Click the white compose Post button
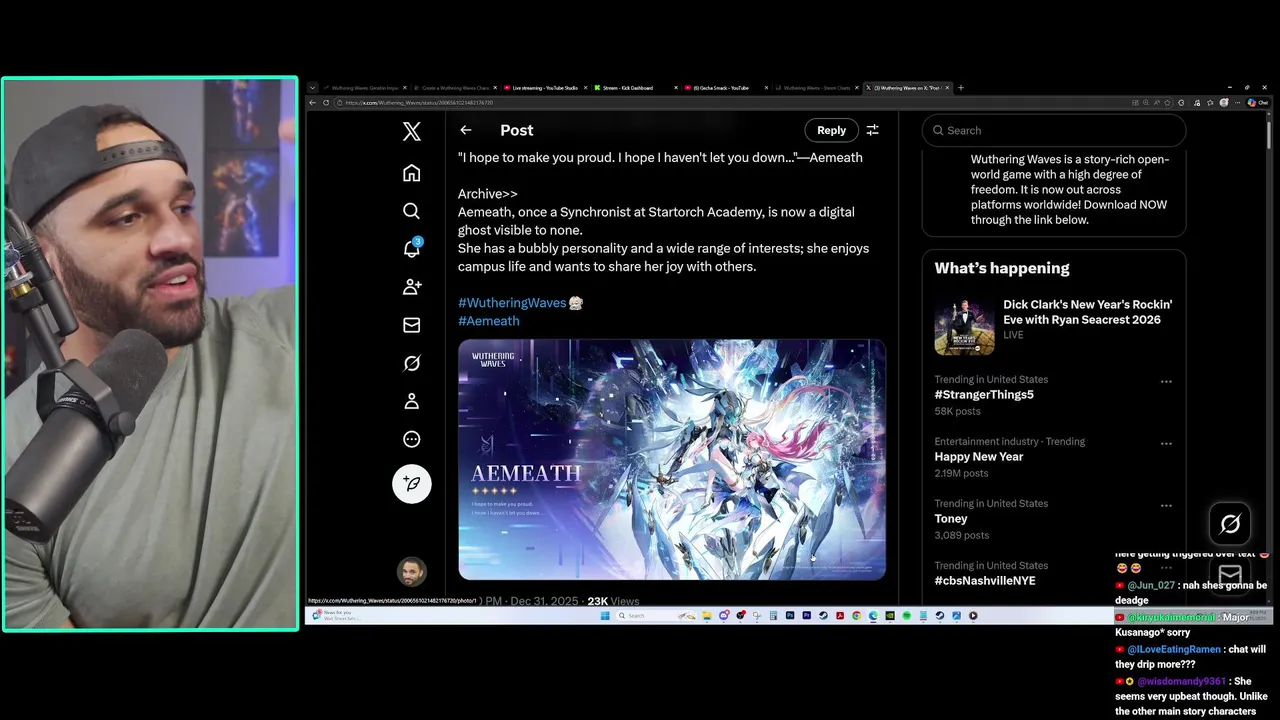The height and width of the screenshot is (720, 1280). point(411,484)
